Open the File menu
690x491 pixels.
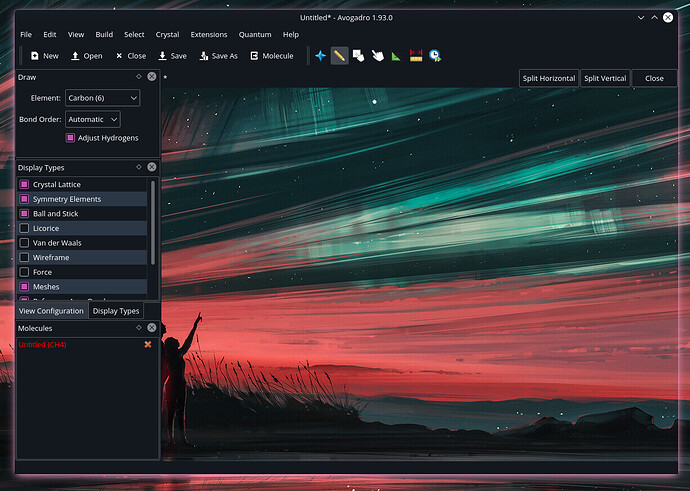[x=26, y=34]
